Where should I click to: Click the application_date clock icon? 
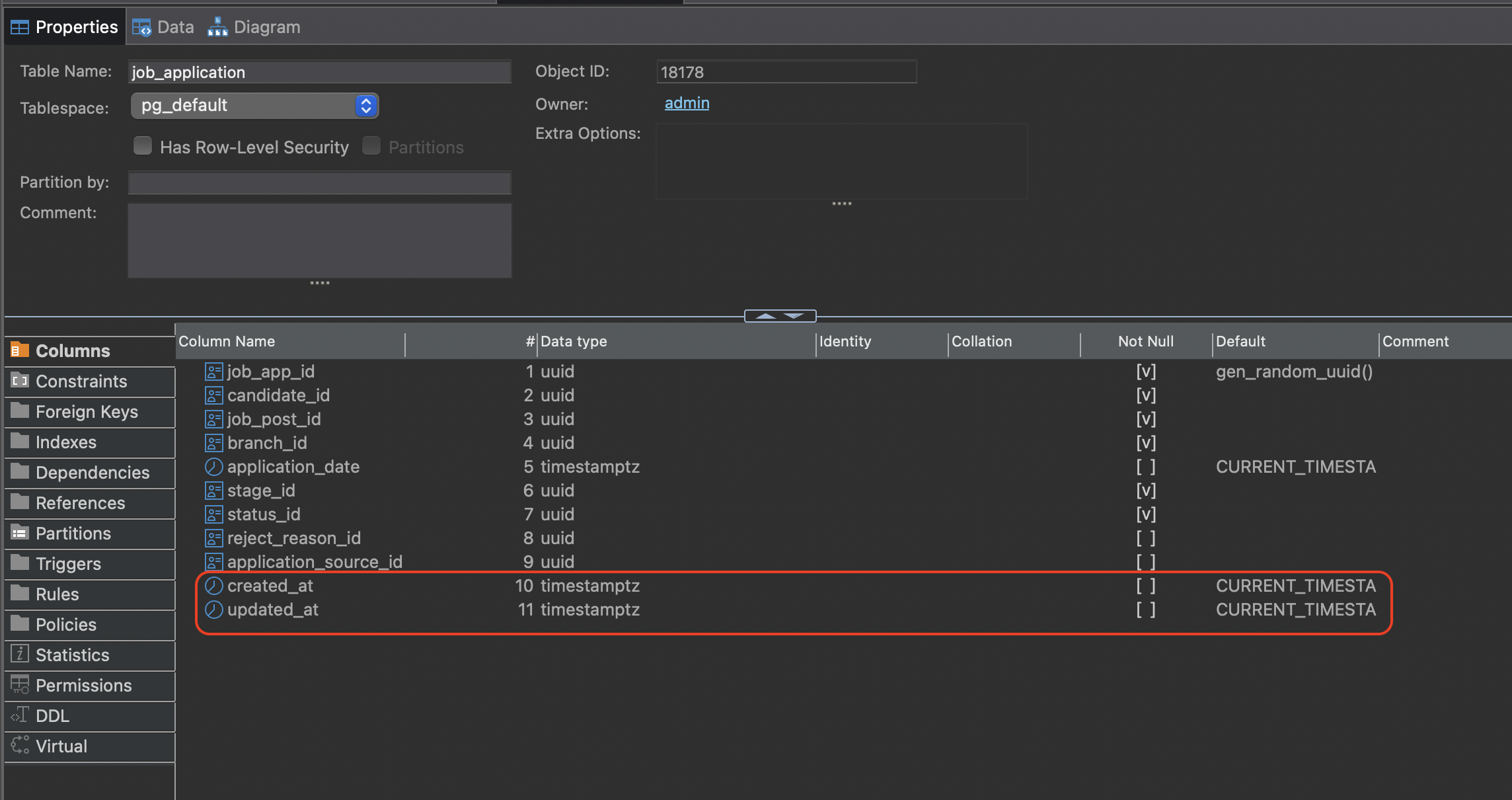pyautogui.click(x=213, y=467)
